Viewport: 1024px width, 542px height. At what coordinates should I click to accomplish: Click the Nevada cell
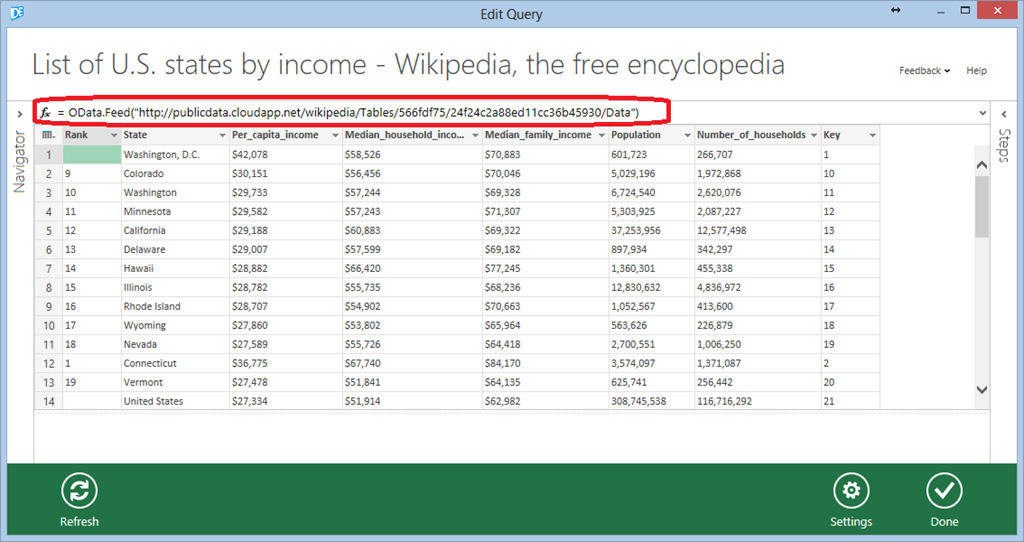[175, 344]
